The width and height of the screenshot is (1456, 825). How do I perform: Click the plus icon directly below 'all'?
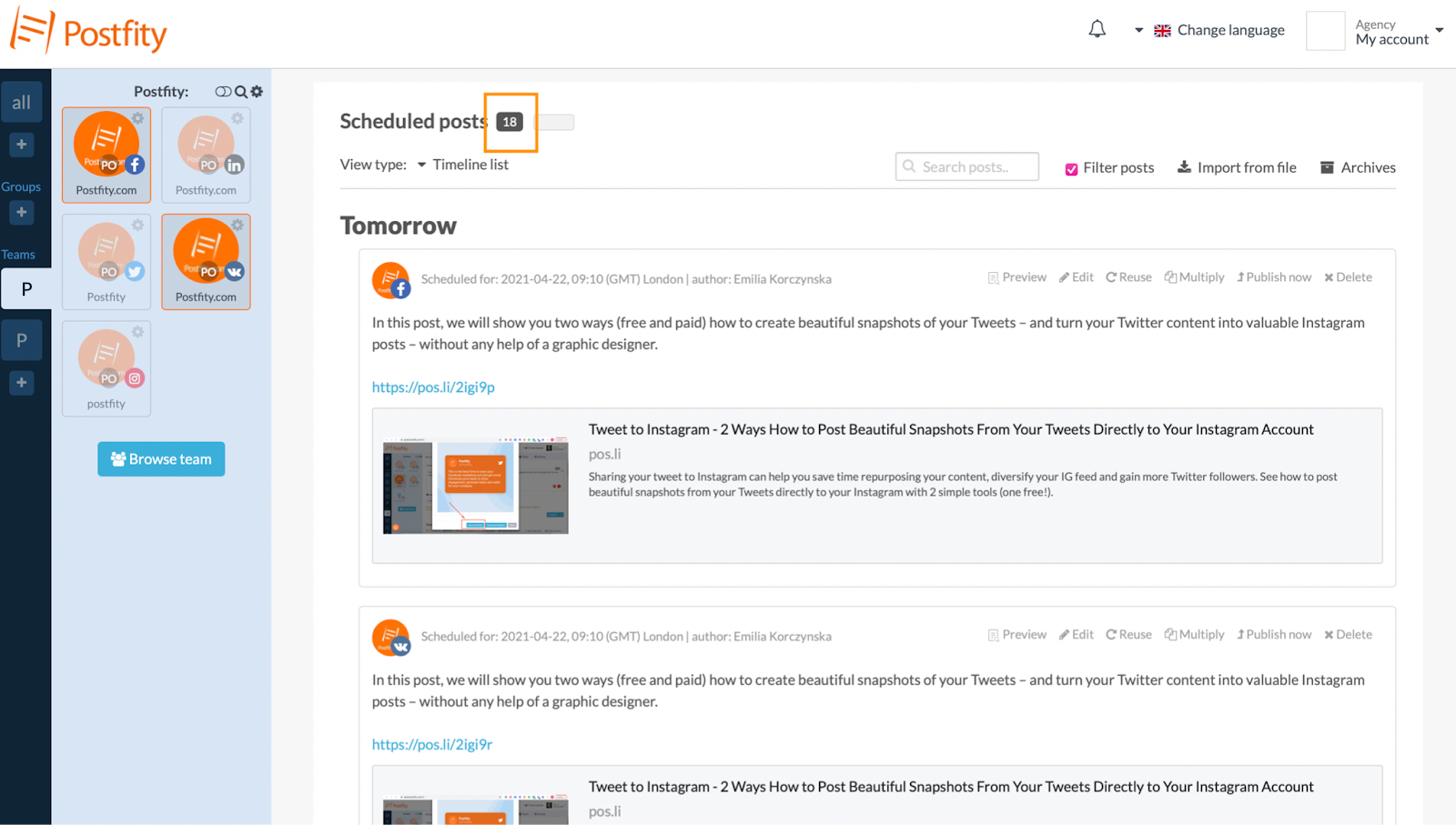click(x=22, y=145)
